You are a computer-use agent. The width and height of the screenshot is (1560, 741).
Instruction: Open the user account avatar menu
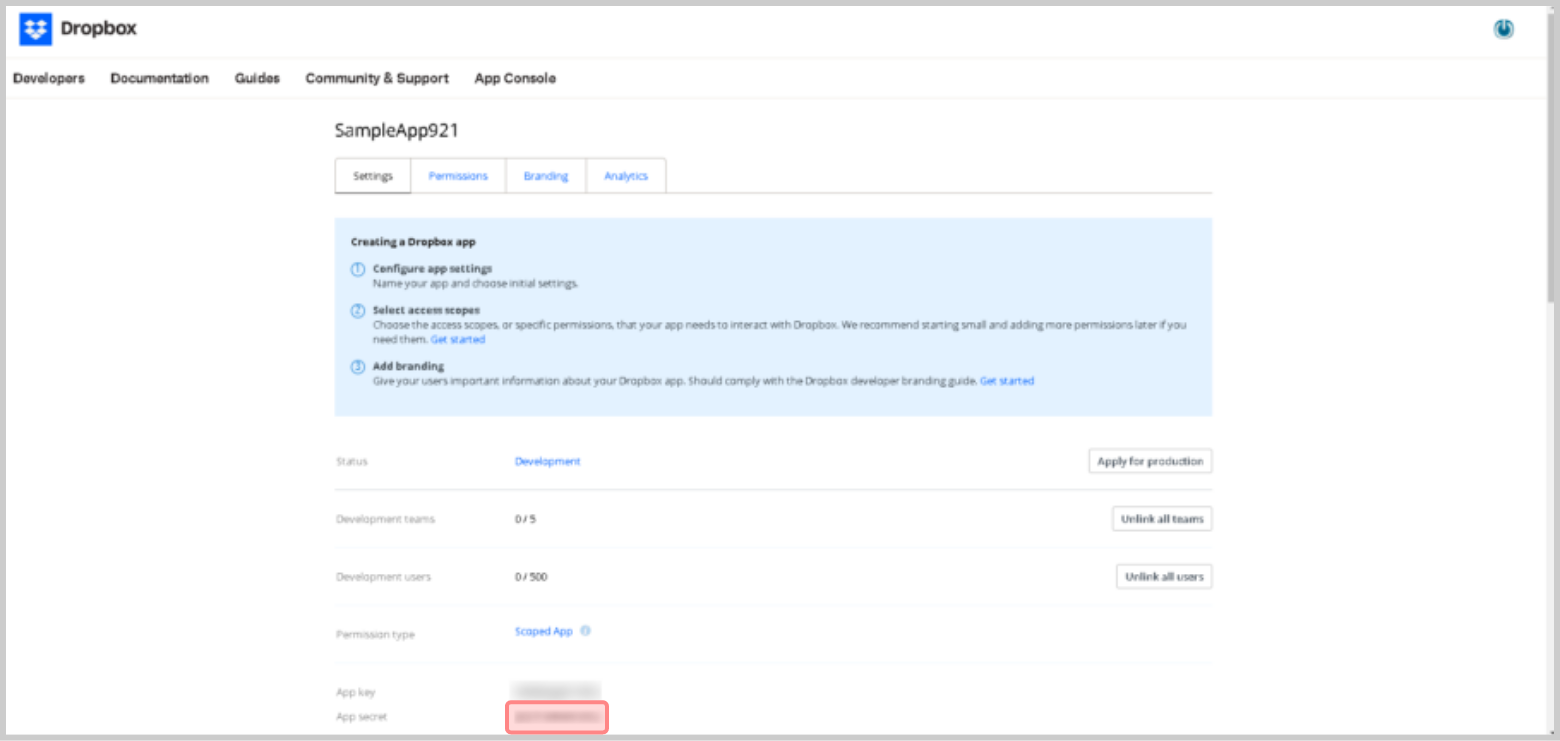coord(1503,30)
